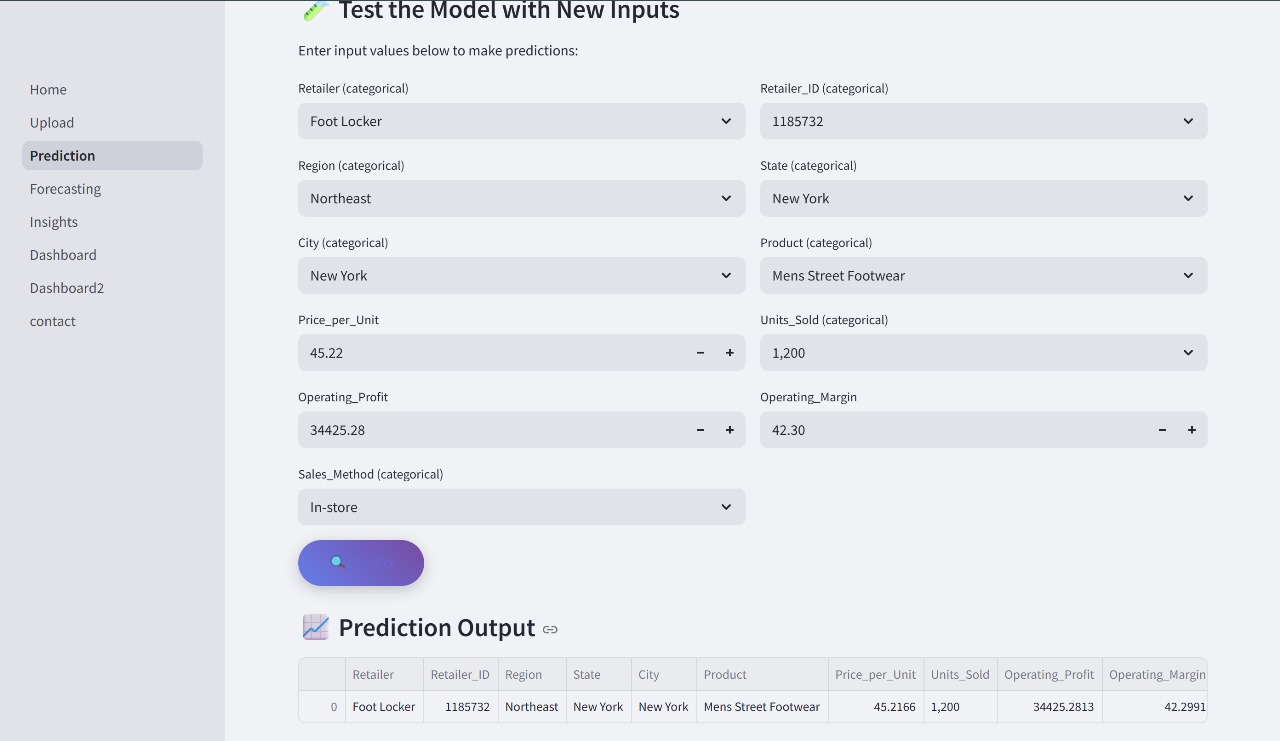Click the minus icon for Price_per_Unit
Image resolution: width=1280 pixels, height=741 pixels.
point(700,353)
